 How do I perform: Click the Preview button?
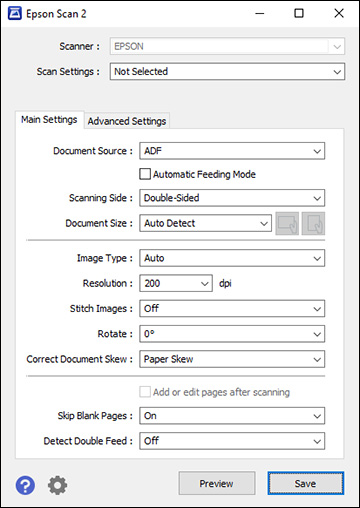[217, 483]
